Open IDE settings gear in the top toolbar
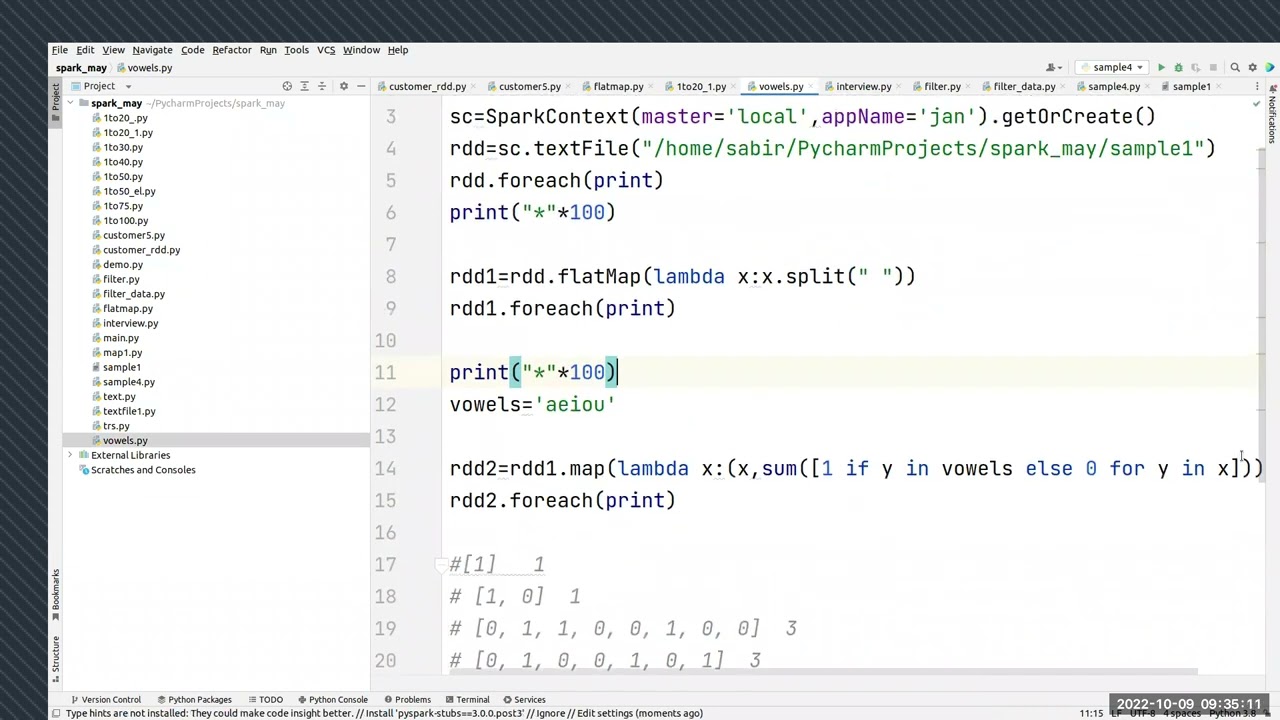 (1252, 68)
